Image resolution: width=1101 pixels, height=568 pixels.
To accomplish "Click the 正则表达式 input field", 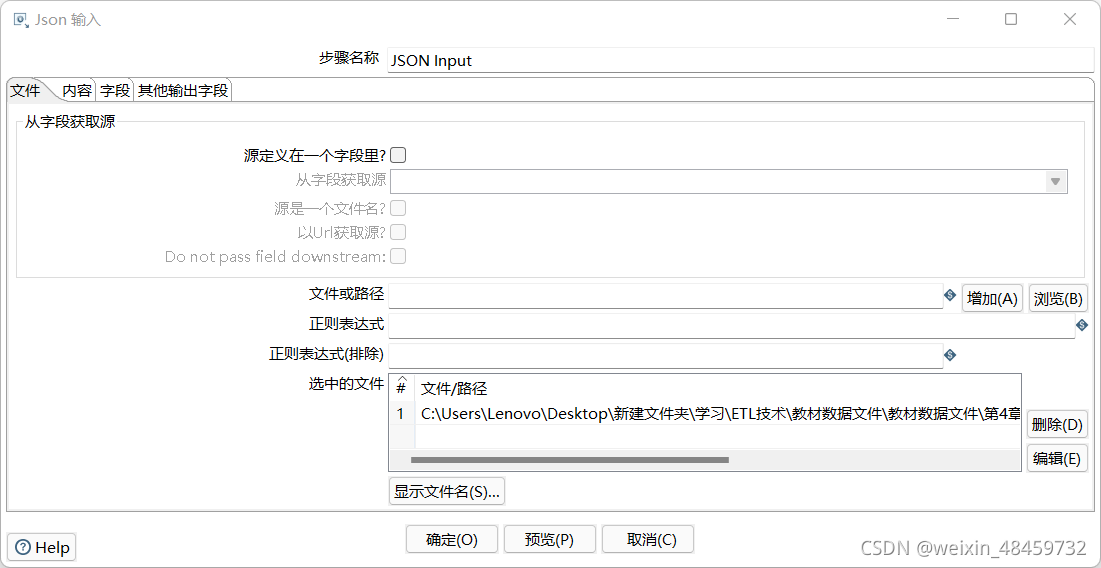I will (732, 325).
